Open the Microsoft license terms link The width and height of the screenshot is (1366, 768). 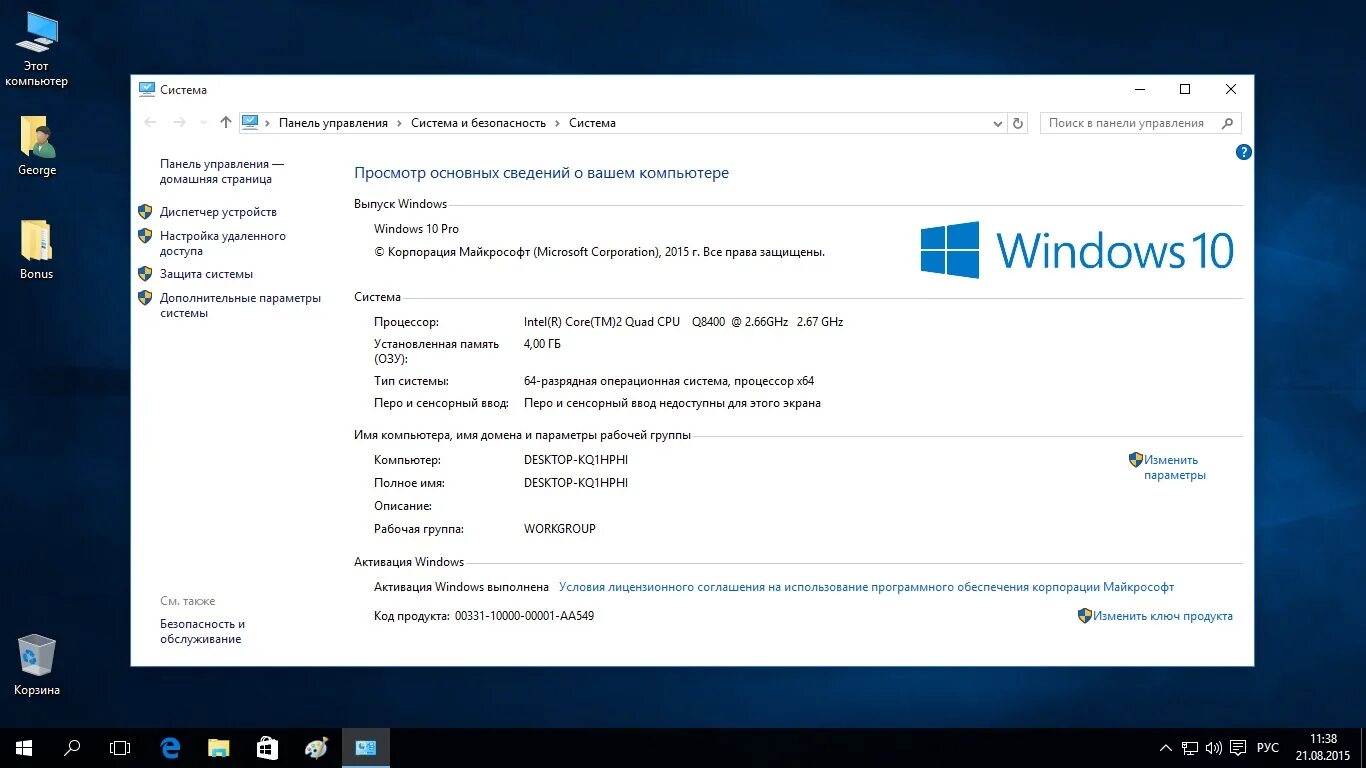(x=866, y=587)
